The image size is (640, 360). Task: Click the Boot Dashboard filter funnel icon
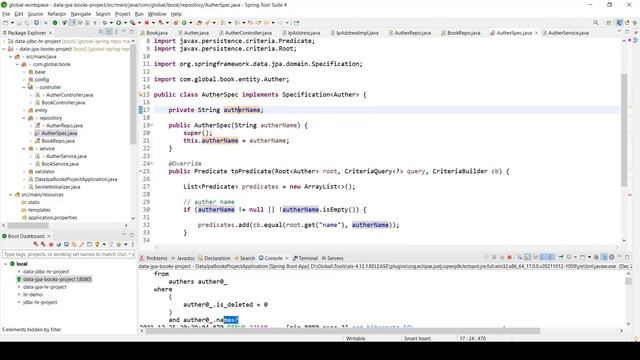(111, 244)
